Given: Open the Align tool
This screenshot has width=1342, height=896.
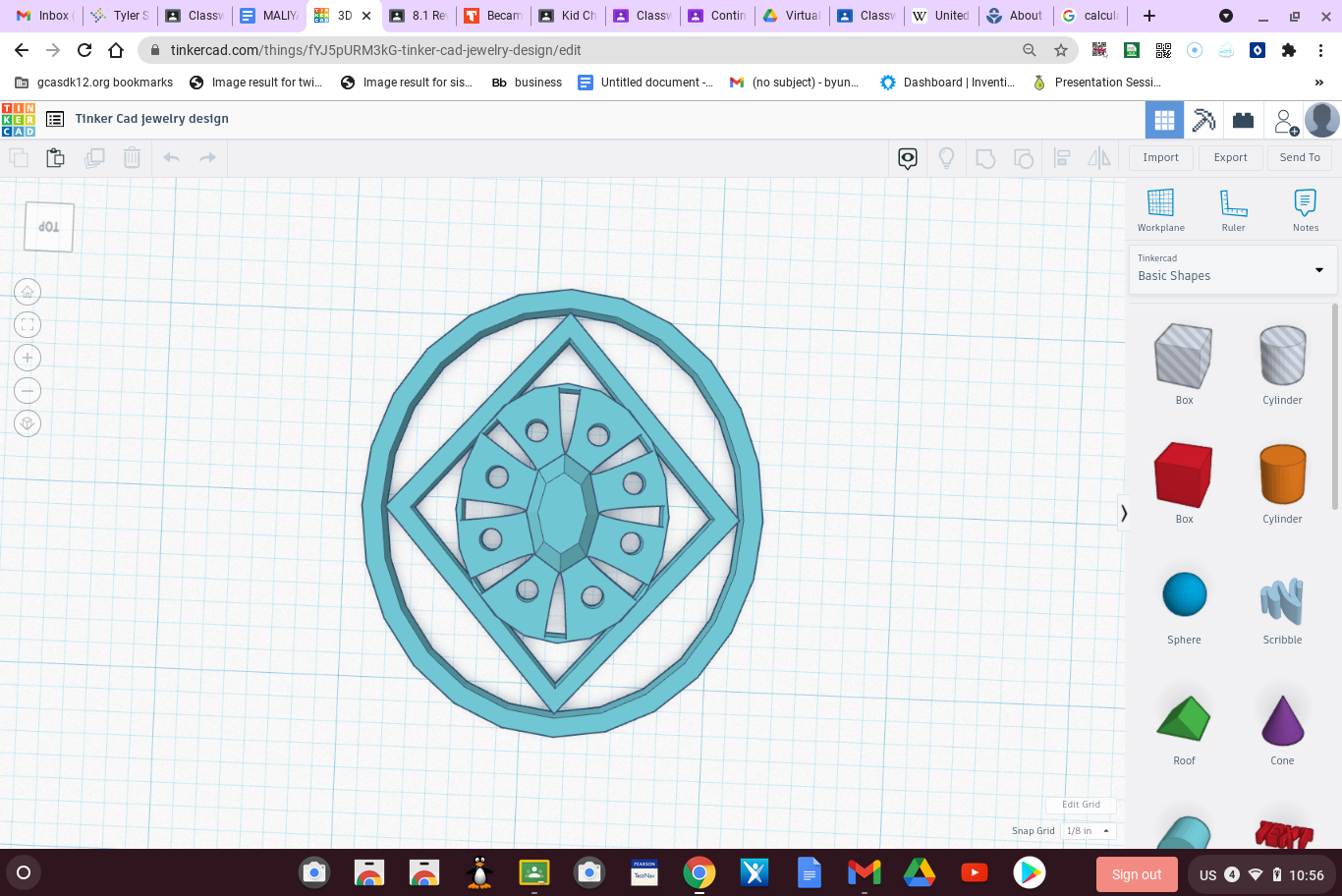Looking at the screenshot, I should 1062,158.
